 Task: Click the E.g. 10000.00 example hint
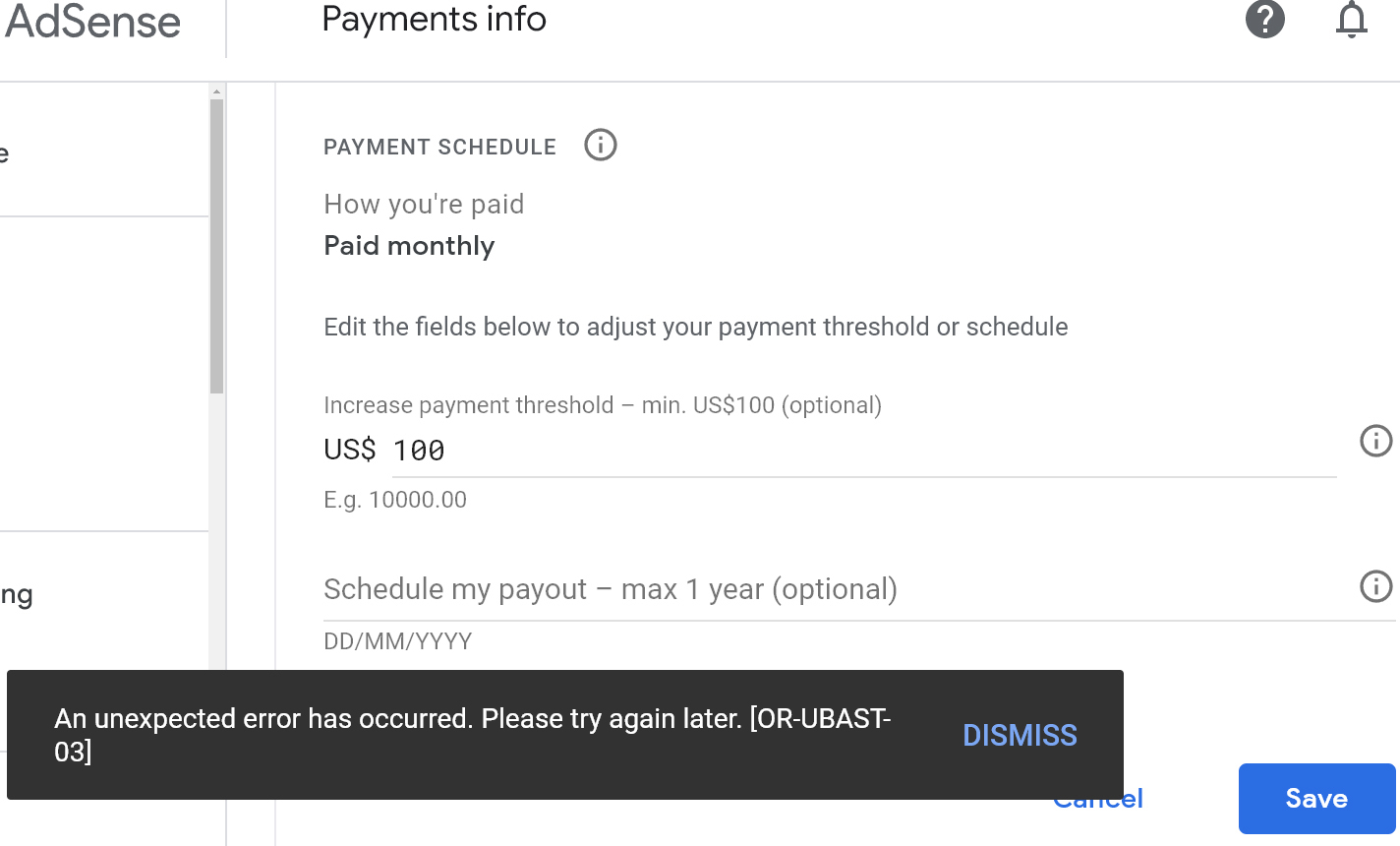[x=395, y=500]
